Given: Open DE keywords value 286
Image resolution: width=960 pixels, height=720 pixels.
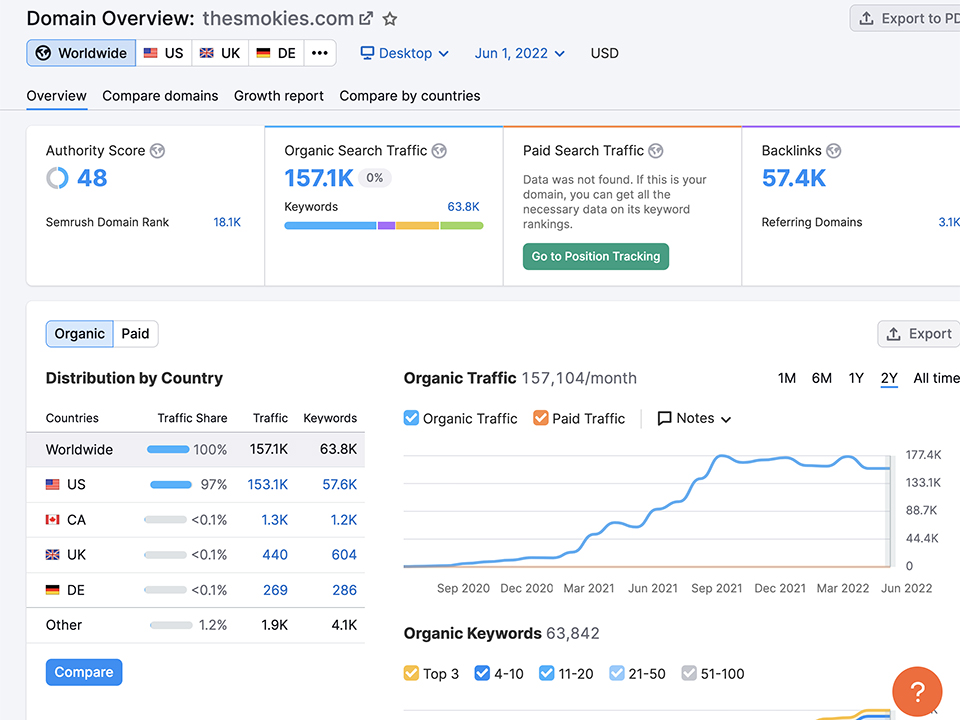Looking at the screenshot, I should click(345, 590).
